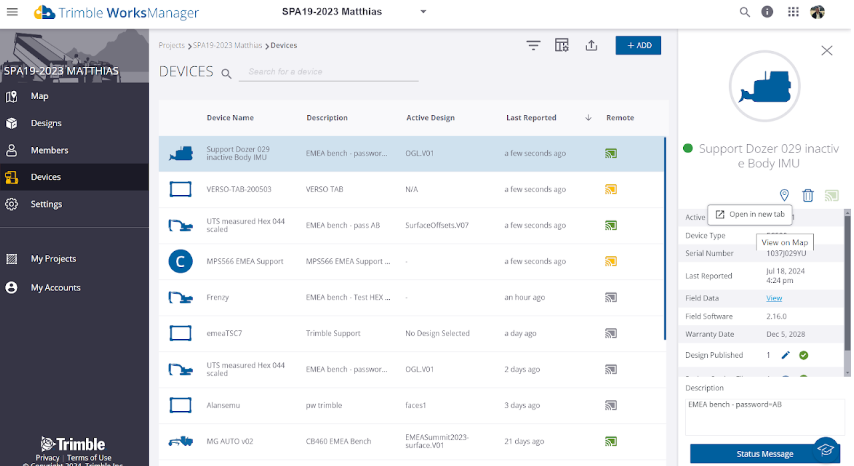Sort by Last Reported column arrow
The image size is (854, 466).
[588, 118]
